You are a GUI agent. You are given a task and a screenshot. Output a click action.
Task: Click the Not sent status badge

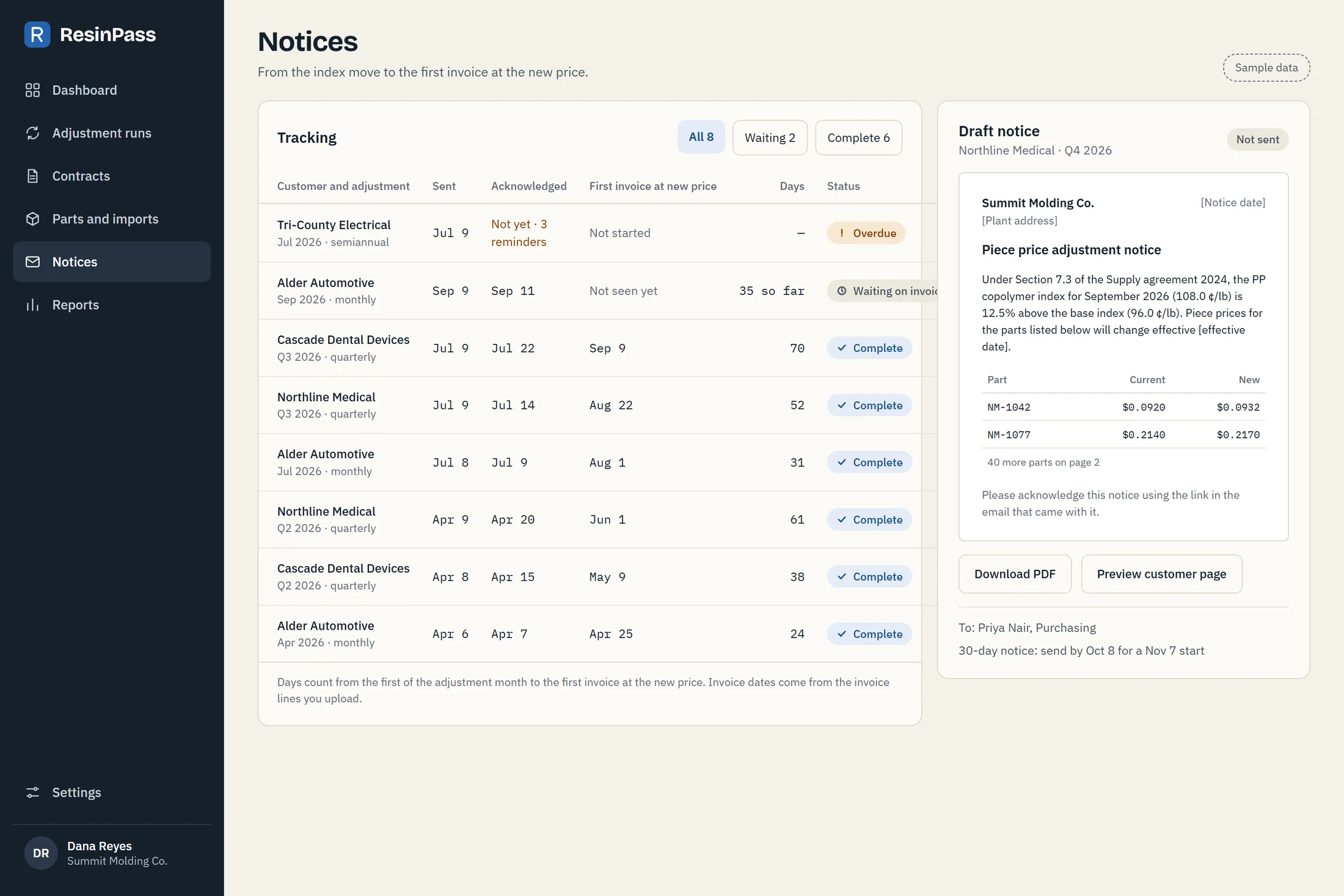pyautogui.click(x=1257, y=139)
